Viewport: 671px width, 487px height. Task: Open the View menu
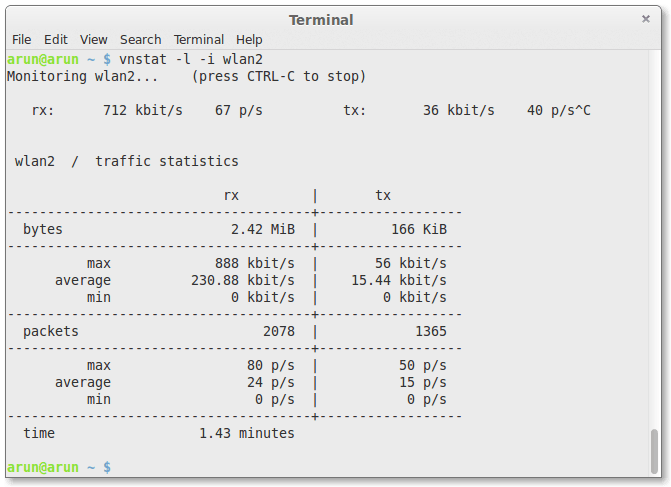(94, 39)
